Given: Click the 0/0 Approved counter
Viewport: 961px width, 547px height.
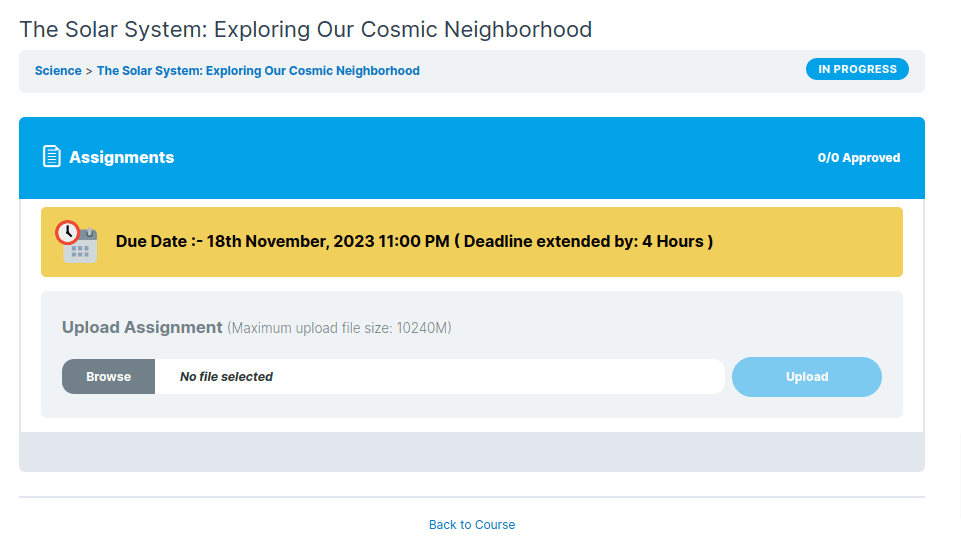Looking at the screenshot, I should (858, 158).
